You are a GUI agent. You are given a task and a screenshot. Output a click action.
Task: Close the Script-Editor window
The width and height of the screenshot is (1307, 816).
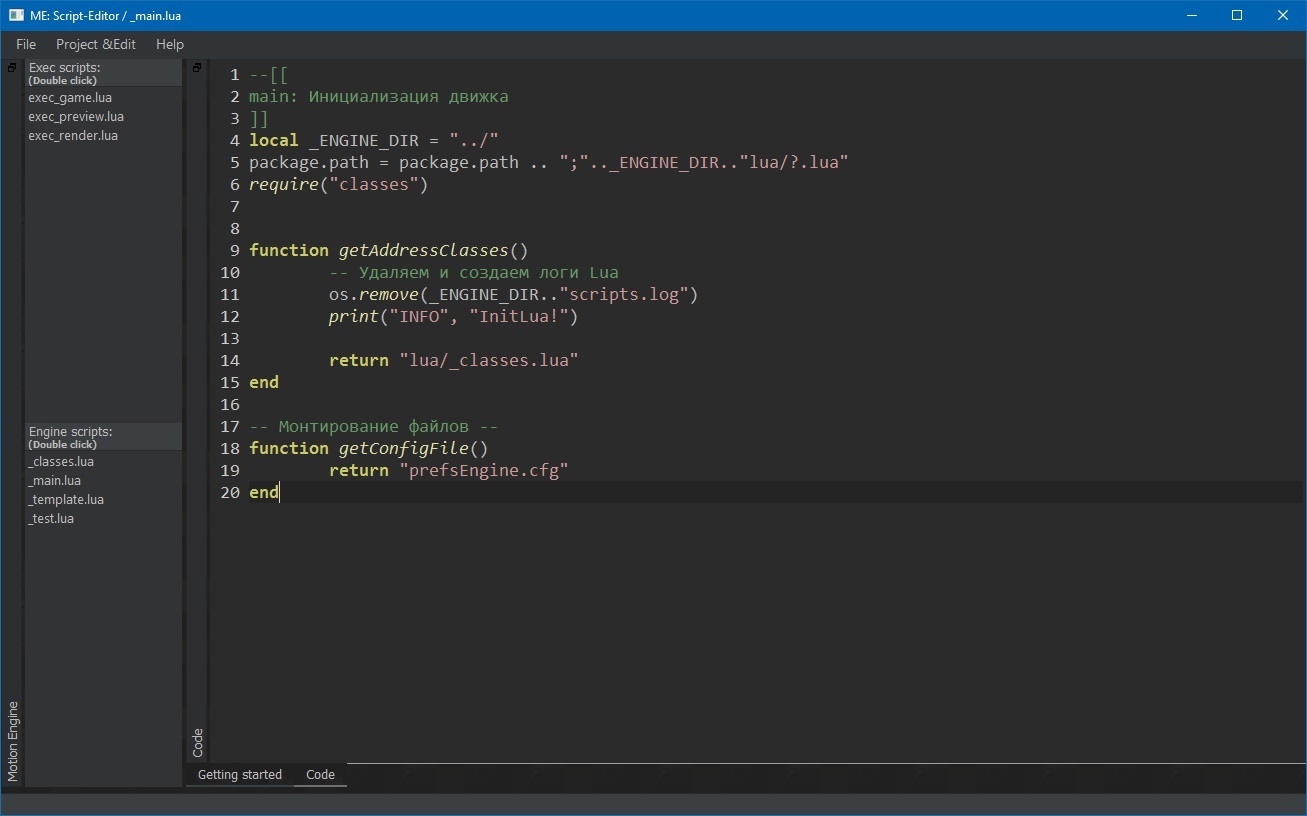[x=1283, y=15]
